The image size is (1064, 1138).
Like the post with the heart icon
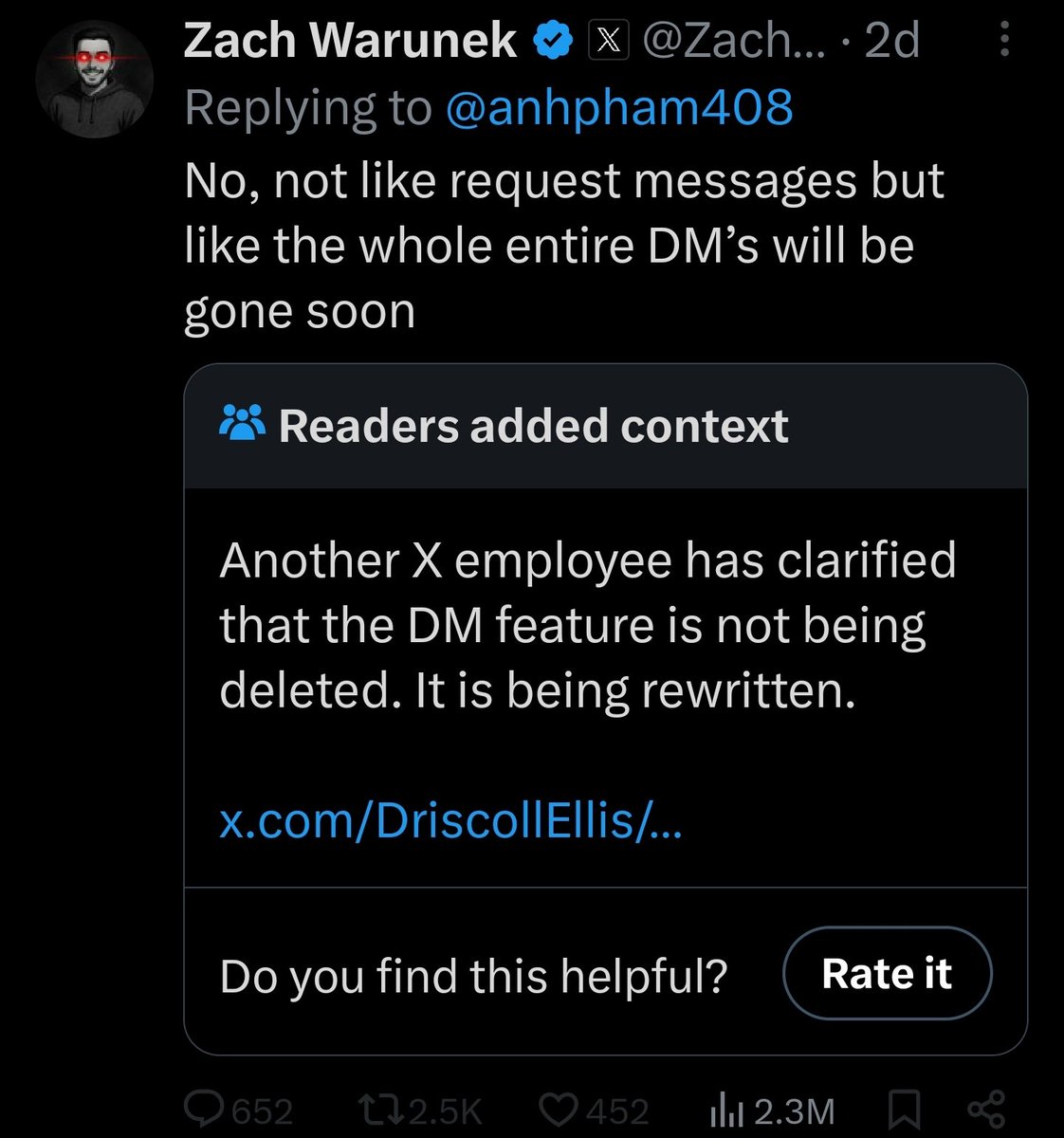tap(560, 1109)
